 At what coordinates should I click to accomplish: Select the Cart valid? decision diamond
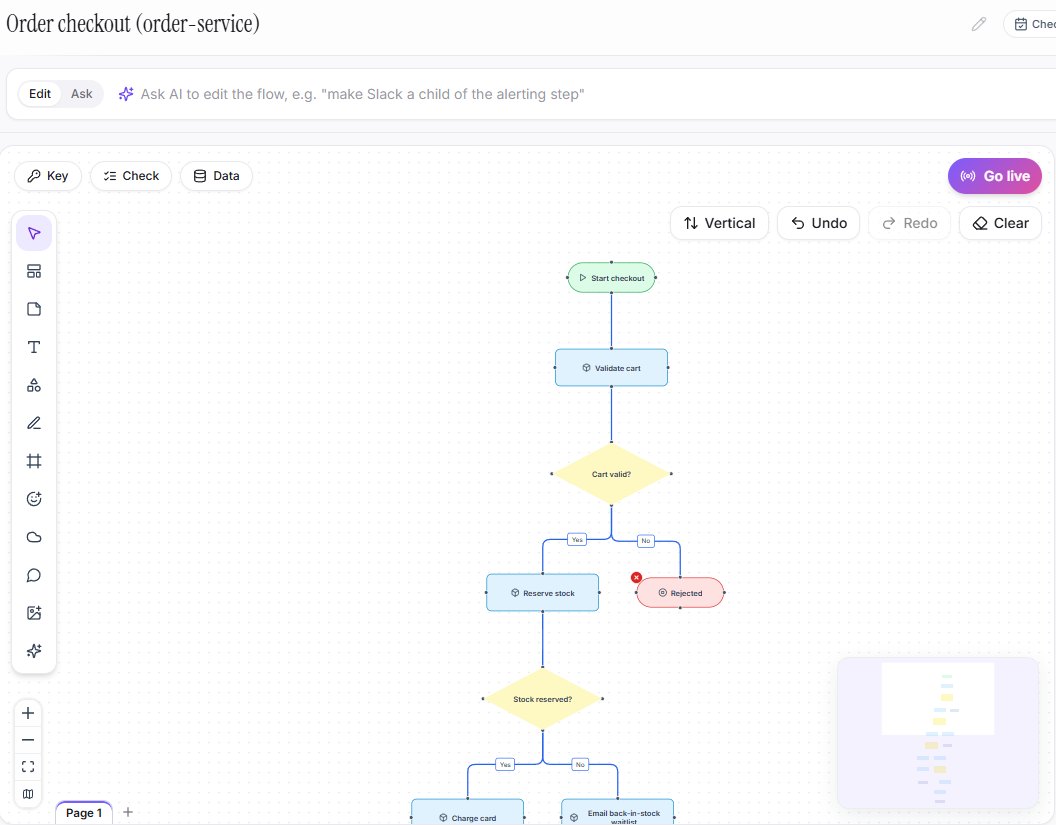(612, 473)
